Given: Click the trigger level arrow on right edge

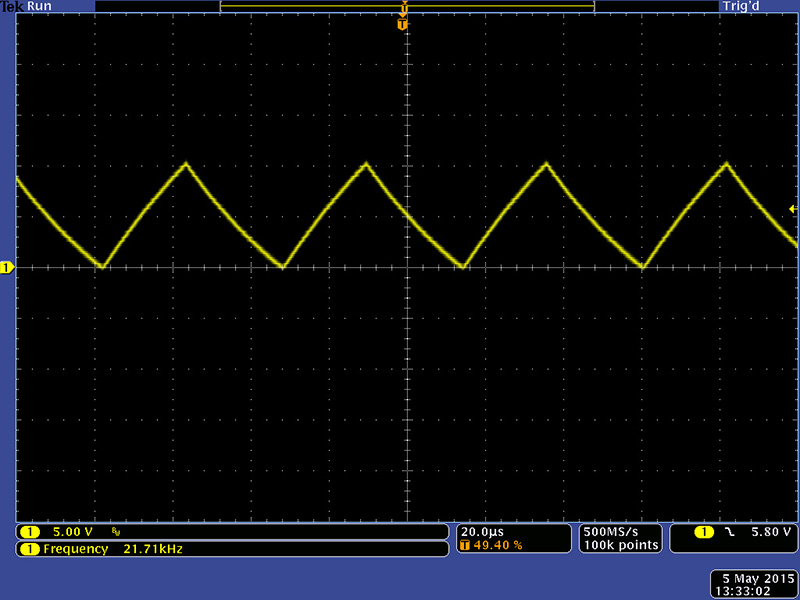Looking at the screenshot, I should 793,208.
